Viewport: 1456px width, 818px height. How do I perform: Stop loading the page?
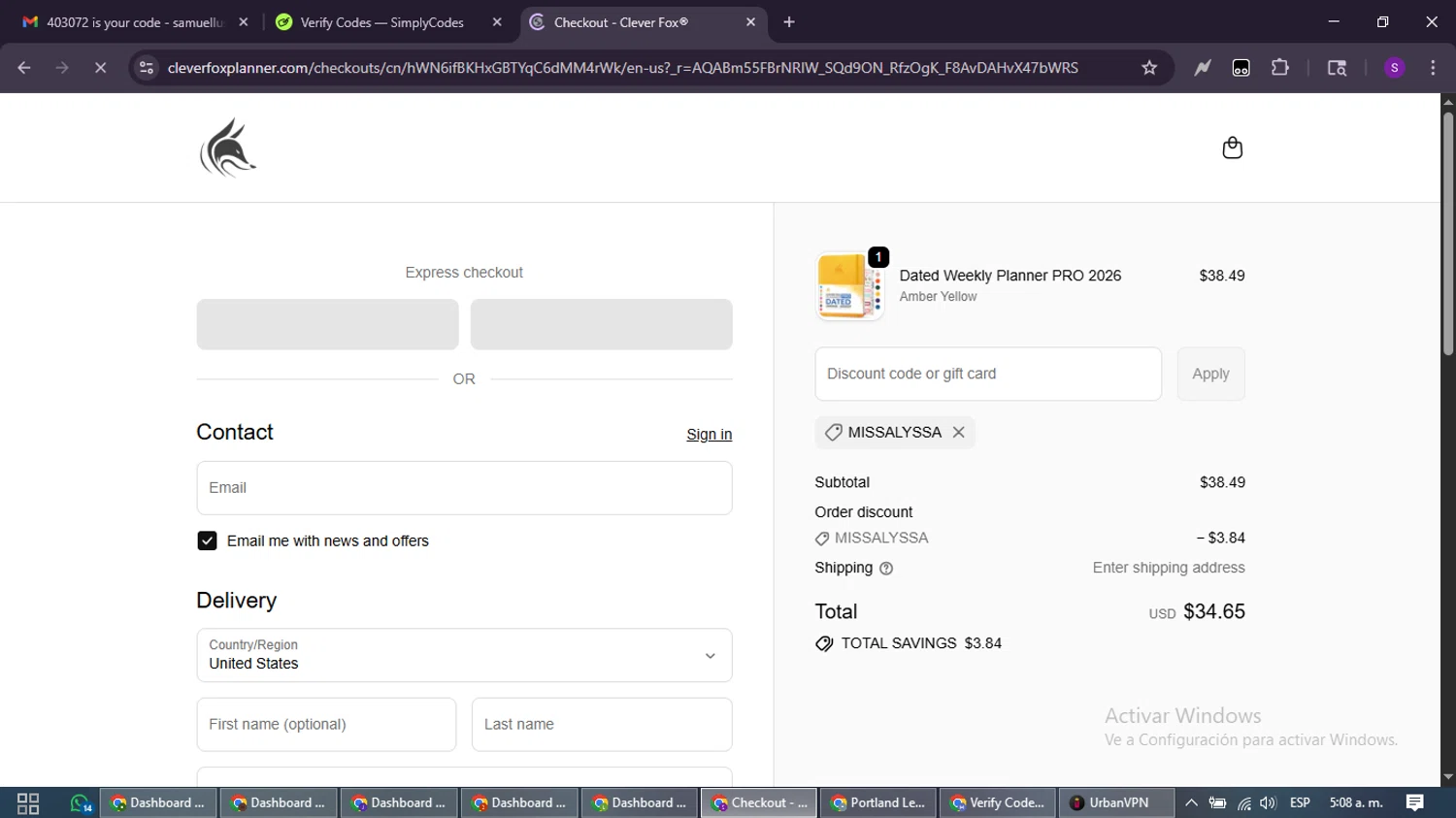[100, 68]
